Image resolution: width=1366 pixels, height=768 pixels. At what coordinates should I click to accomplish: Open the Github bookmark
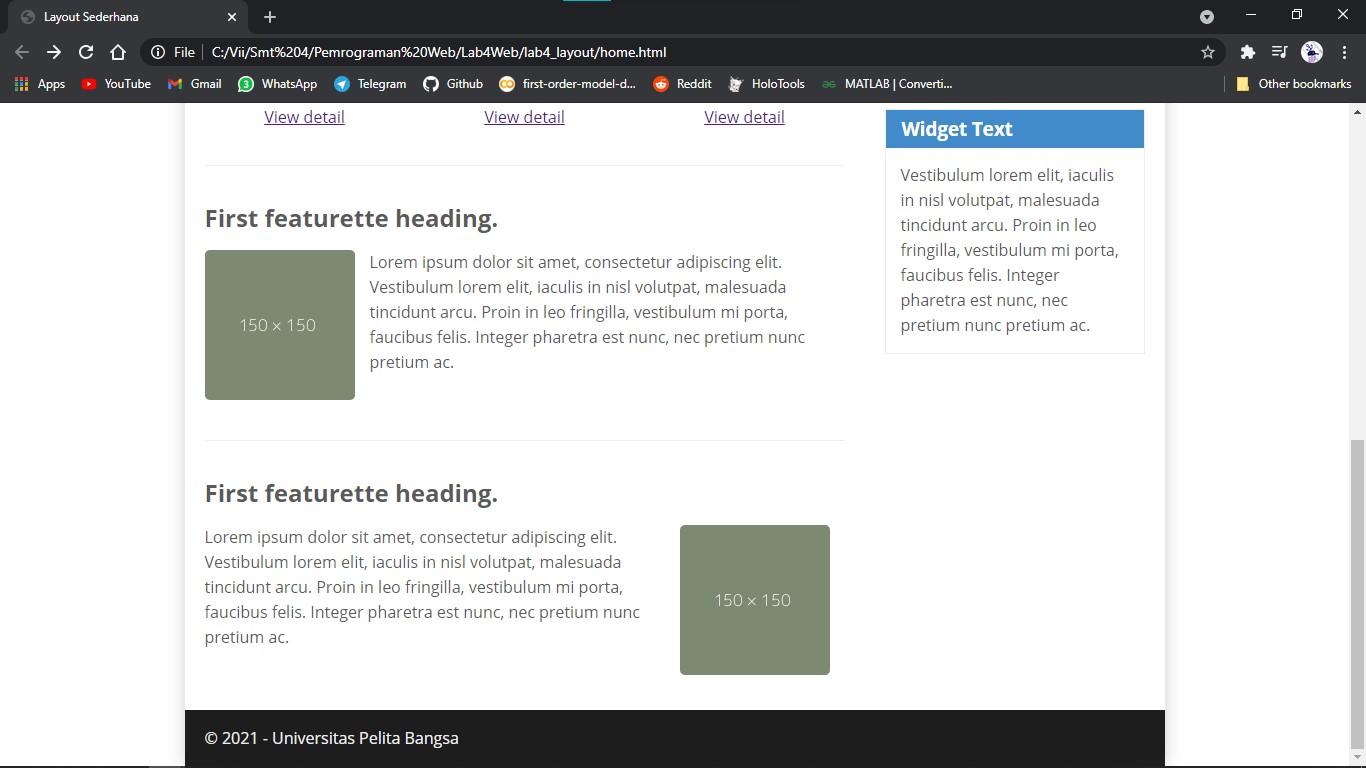coord(453,84)
